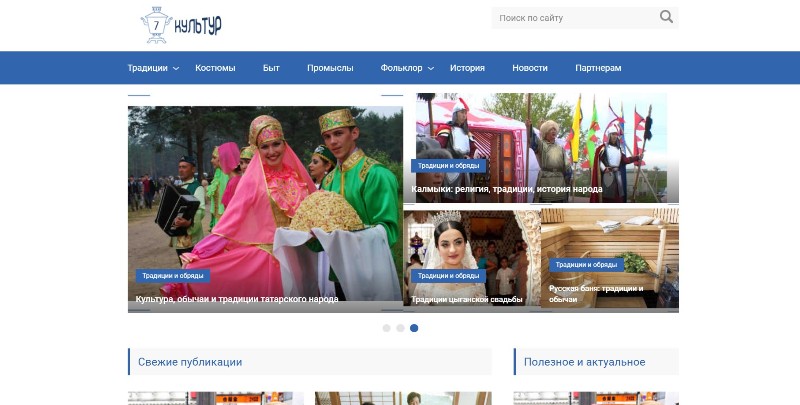Open the Новости section
This screenshot has width=800, height=405.
[x=530, y=68]
